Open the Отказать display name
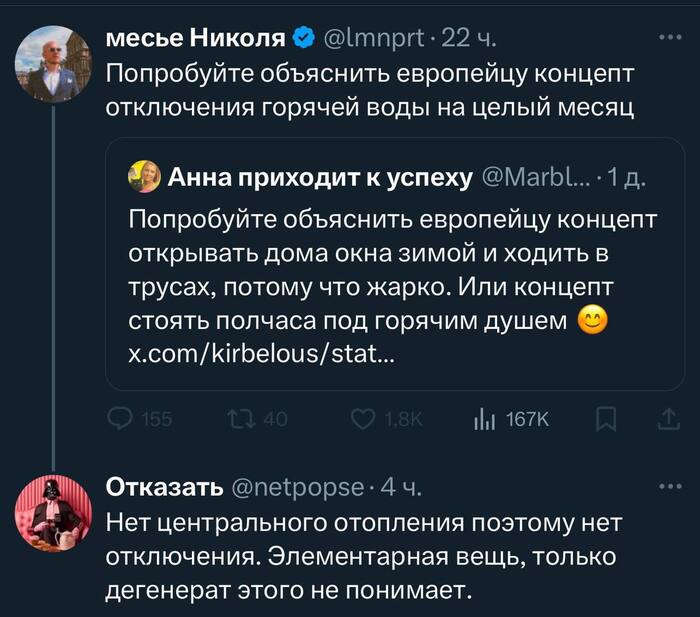This screenshot has height=617, width=700. click(164, 488)
